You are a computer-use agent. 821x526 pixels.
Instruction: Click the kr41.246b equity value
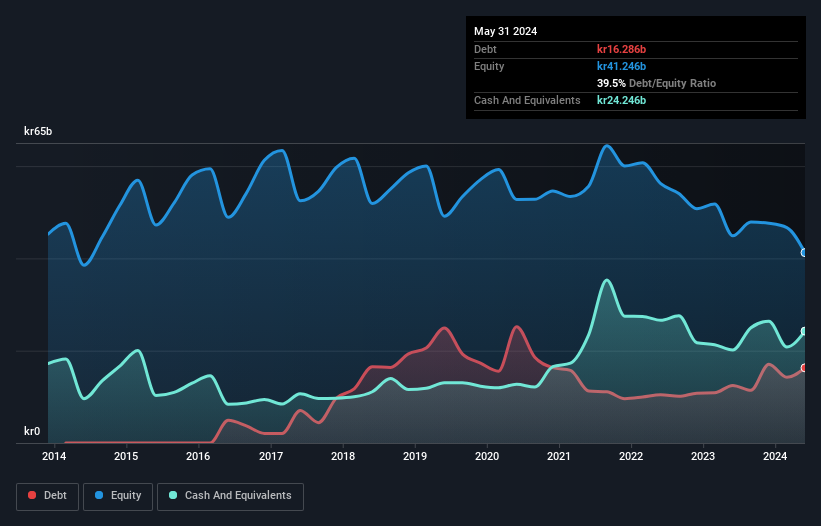point(622,66)
